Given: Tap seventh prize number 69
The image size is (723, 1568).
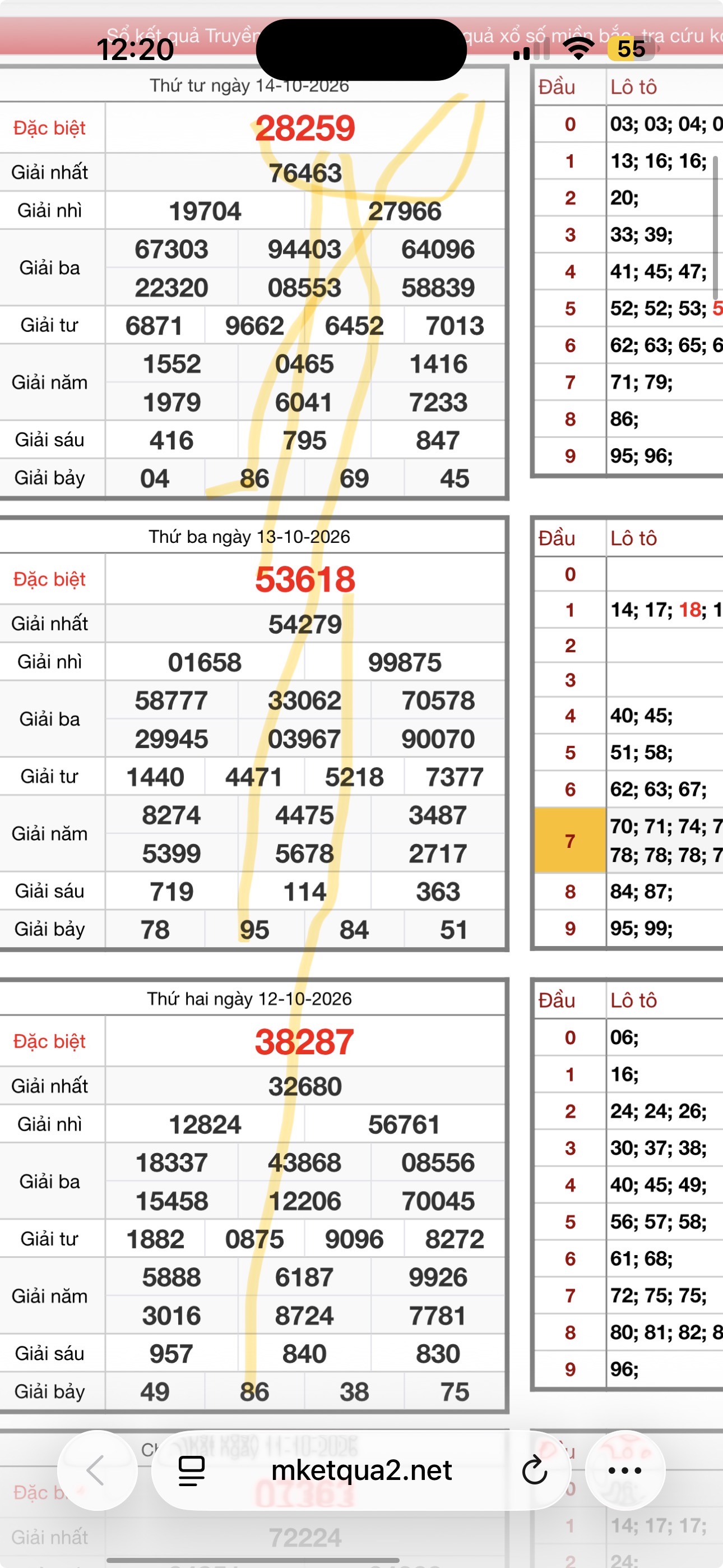Looking at the screenshot, I should 354,479.
